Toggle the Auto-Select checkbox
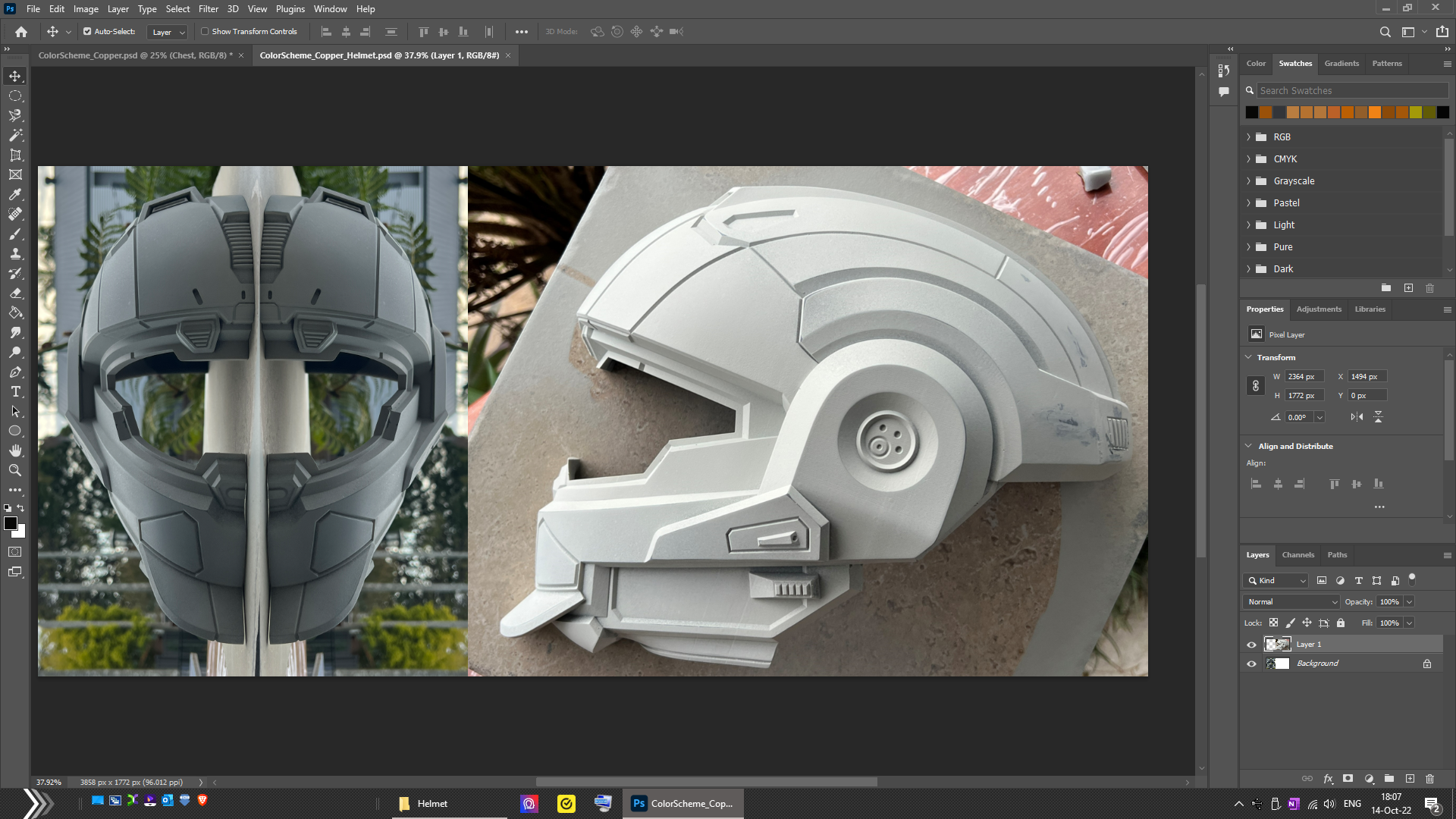The height and width of the screenshot is (819, 1456). point(87,32)
